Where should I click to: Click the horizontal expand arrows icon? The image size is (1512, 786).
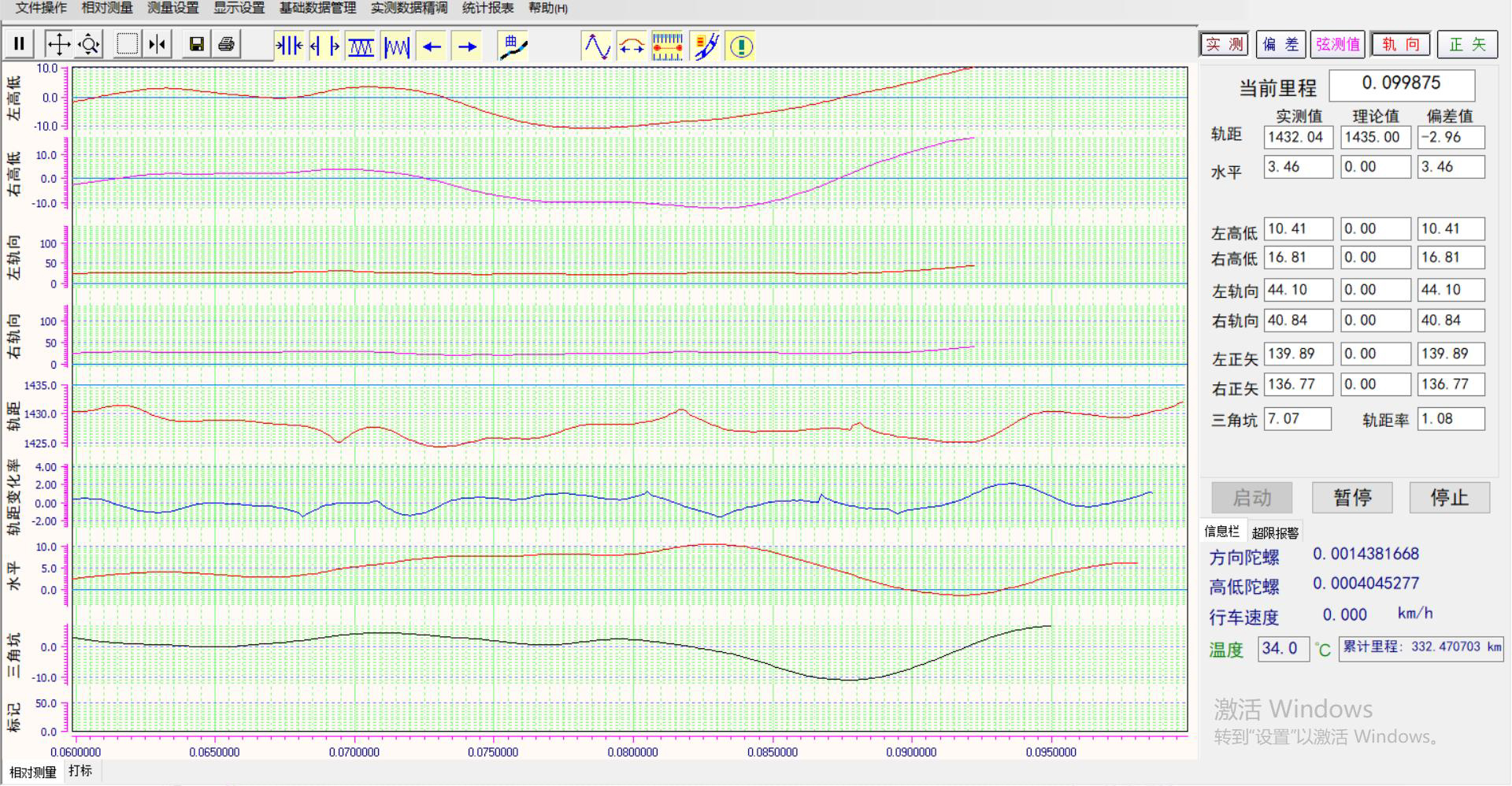(324, 46)
